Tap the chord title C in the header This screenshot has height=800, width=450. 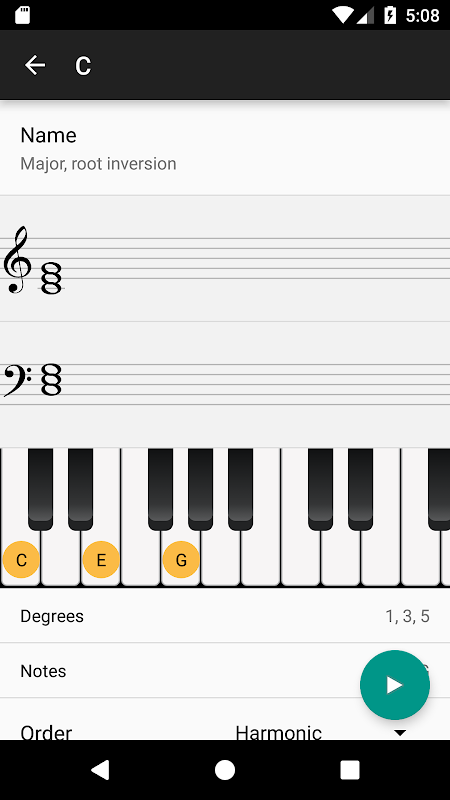click(x=83, y=66)
